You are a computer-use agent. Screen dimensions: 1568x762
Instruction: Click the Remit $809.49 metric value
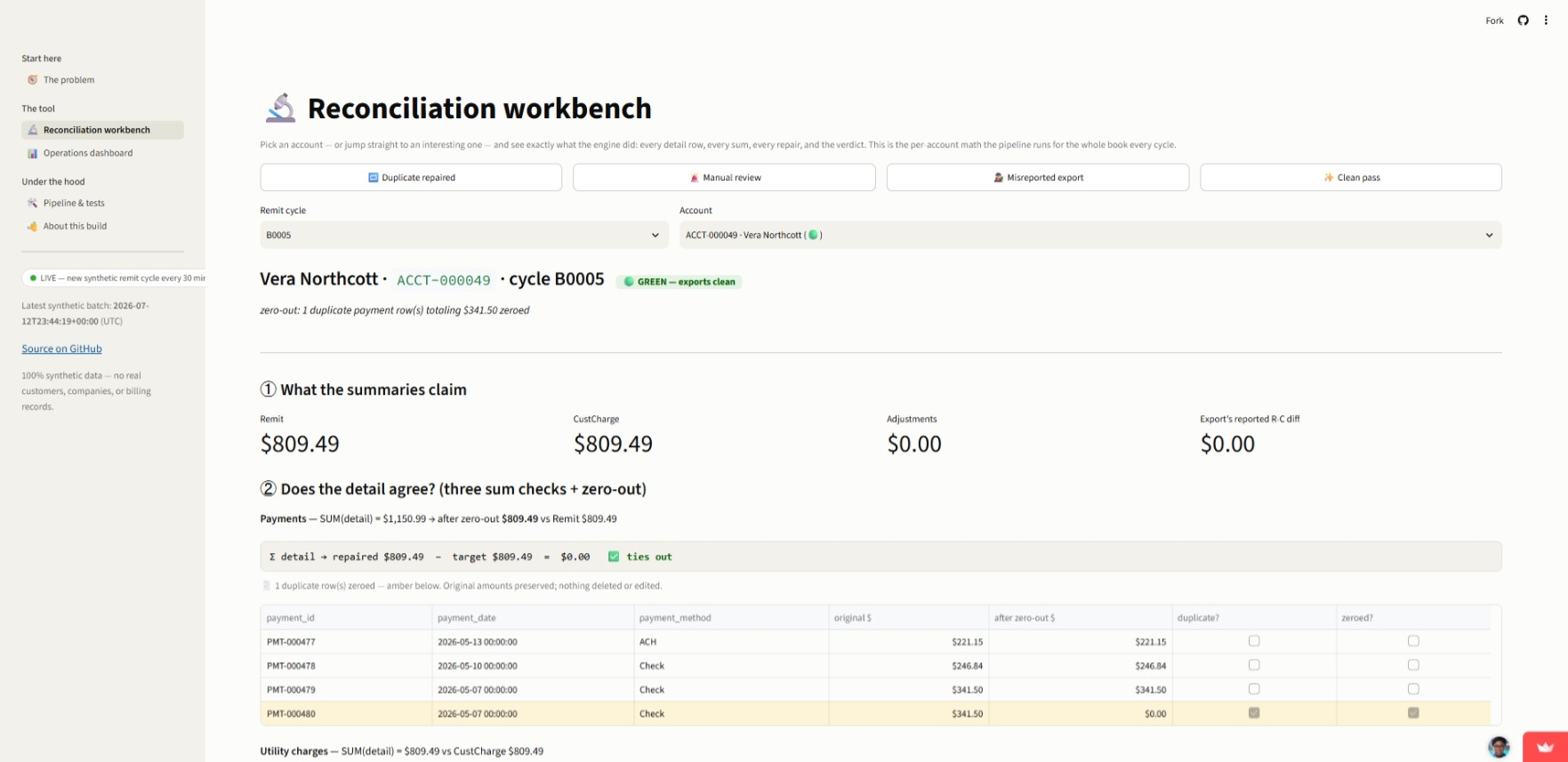click(300, 444)
